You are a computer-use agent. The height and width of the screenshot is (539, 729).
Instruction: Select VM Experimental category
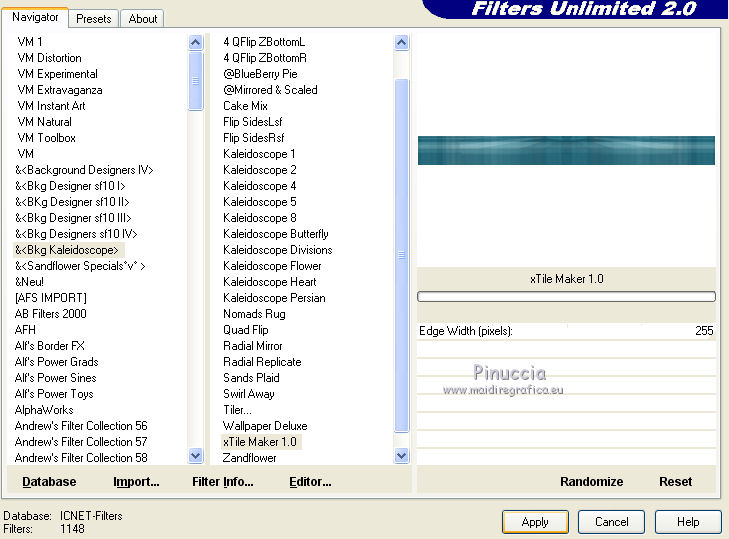tap(57, 73)
